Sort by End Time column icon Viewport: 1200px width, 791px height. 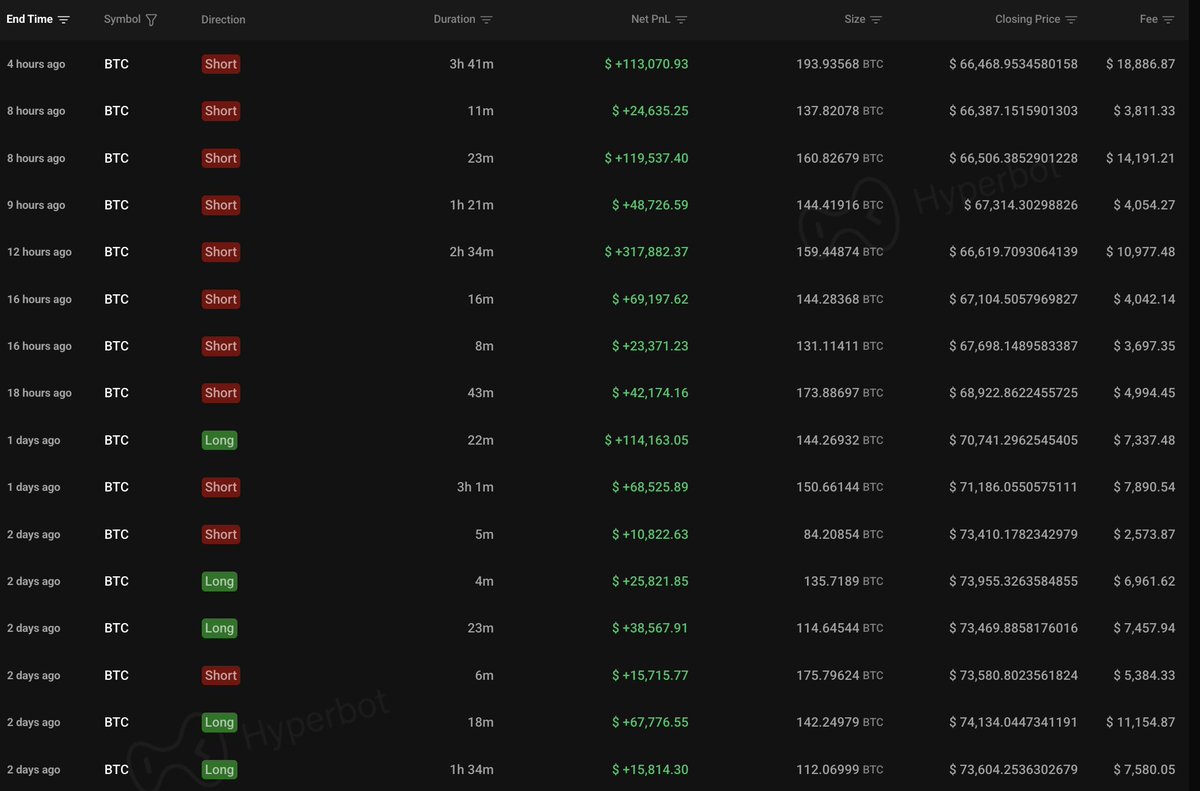pyautogui.click(x=64, y=20)
